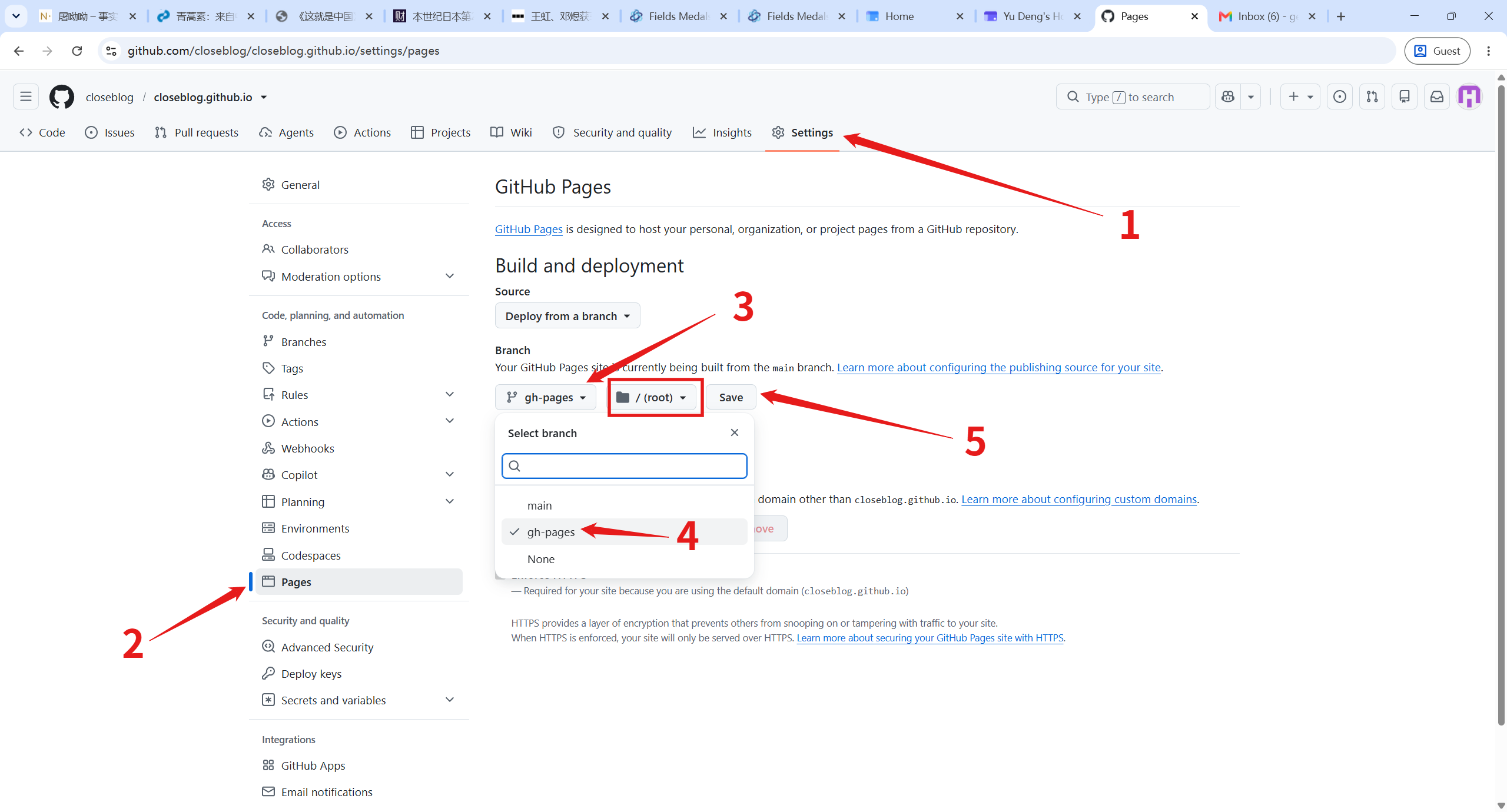1507x812 pixels.
Task: Open the repository Actions tab
Action: [x=363, y=132]
